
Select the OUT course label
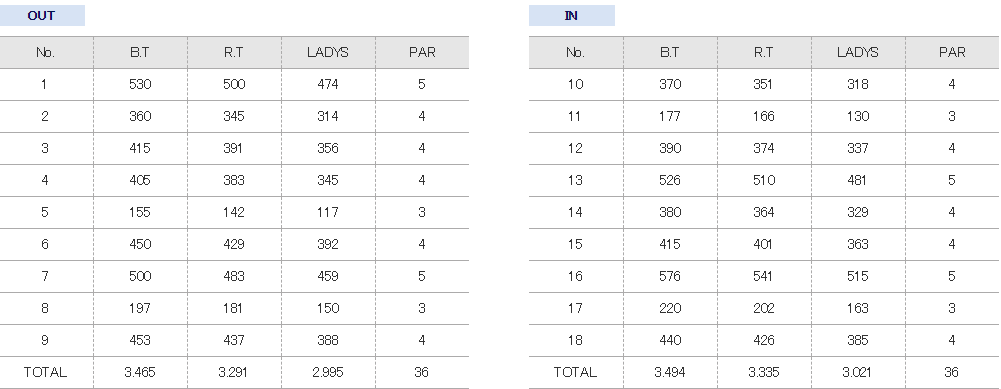(x=41, y=15)
